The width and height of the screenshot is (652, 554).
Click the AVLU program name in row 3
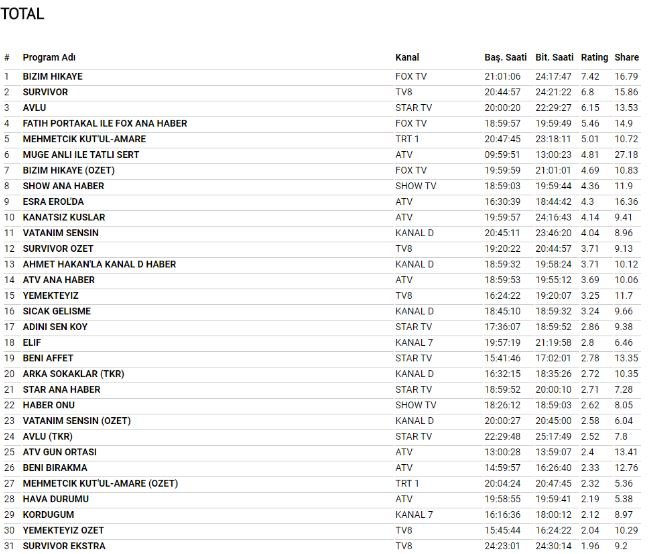click(34, 108)
